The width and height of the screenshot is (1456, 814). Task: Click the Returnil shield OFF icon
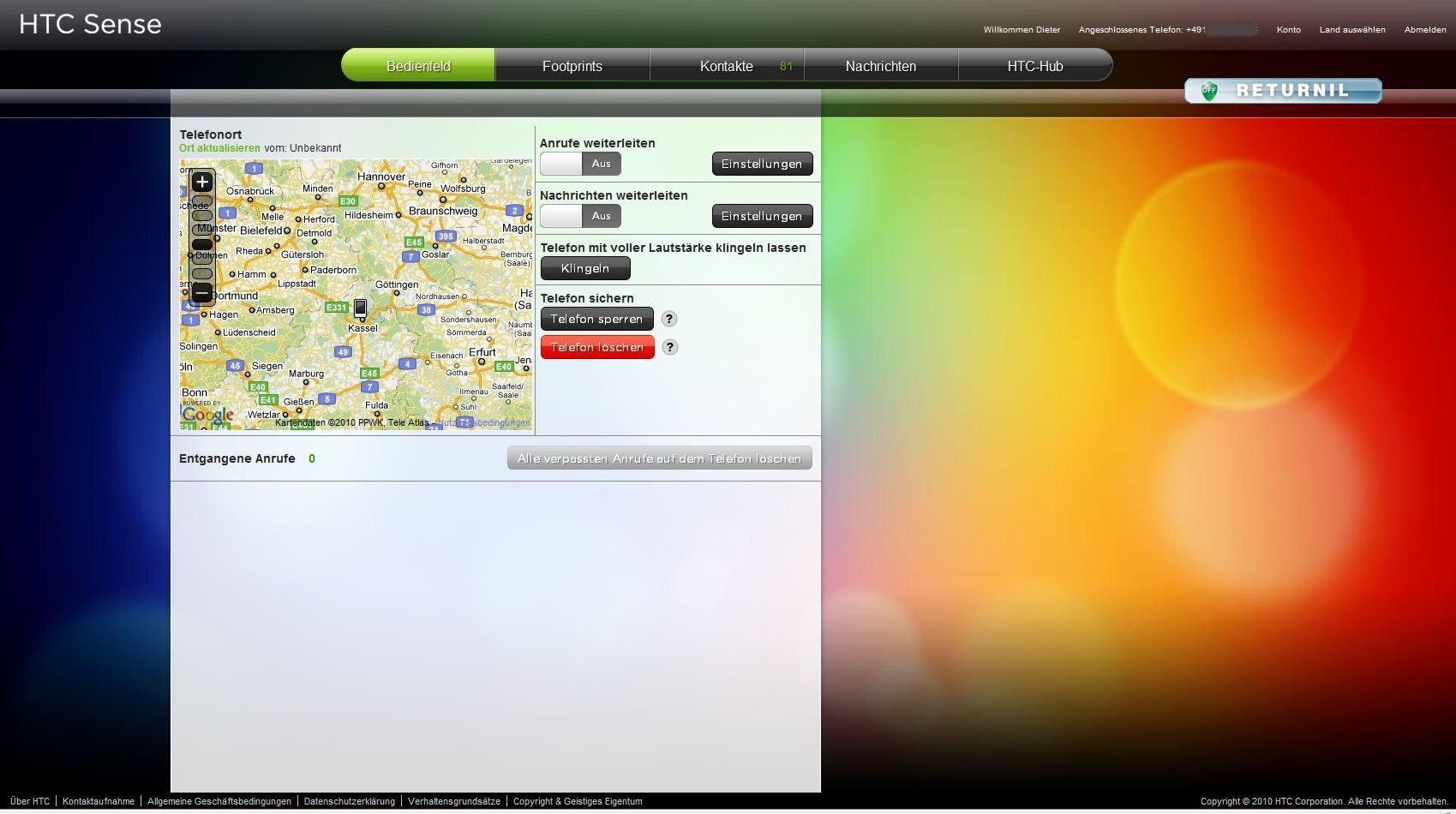[x=1209, y=91]
